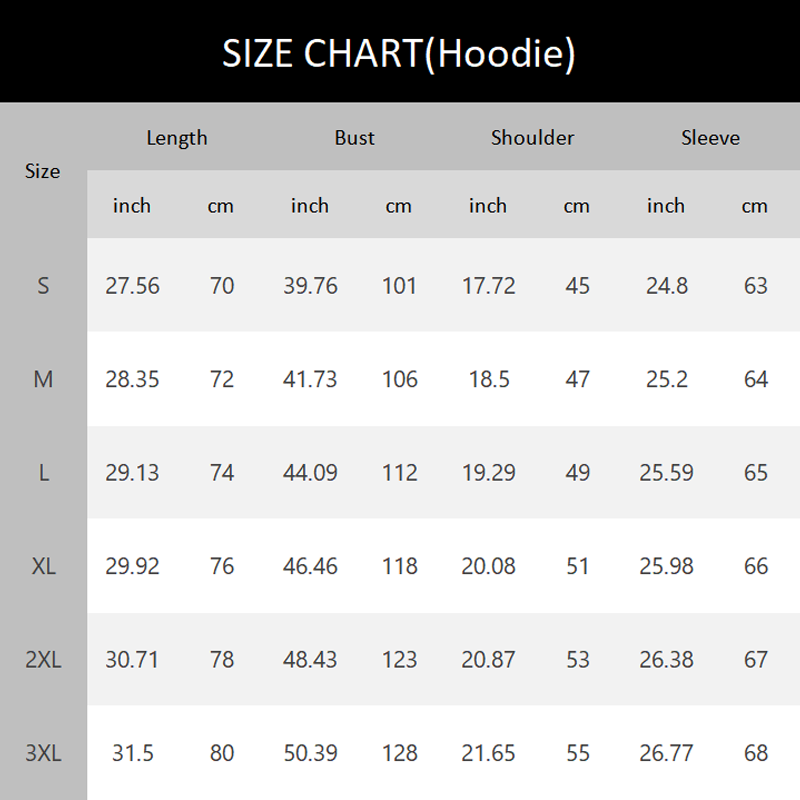Select the M size row label
800x800 pixels.
click(x=43, y=379)
